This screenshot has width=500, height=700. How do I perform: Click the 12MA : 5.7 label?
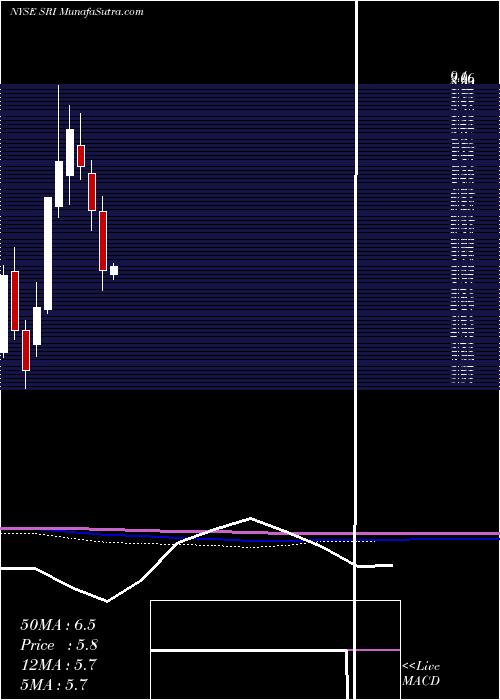[x=58, y=665]
